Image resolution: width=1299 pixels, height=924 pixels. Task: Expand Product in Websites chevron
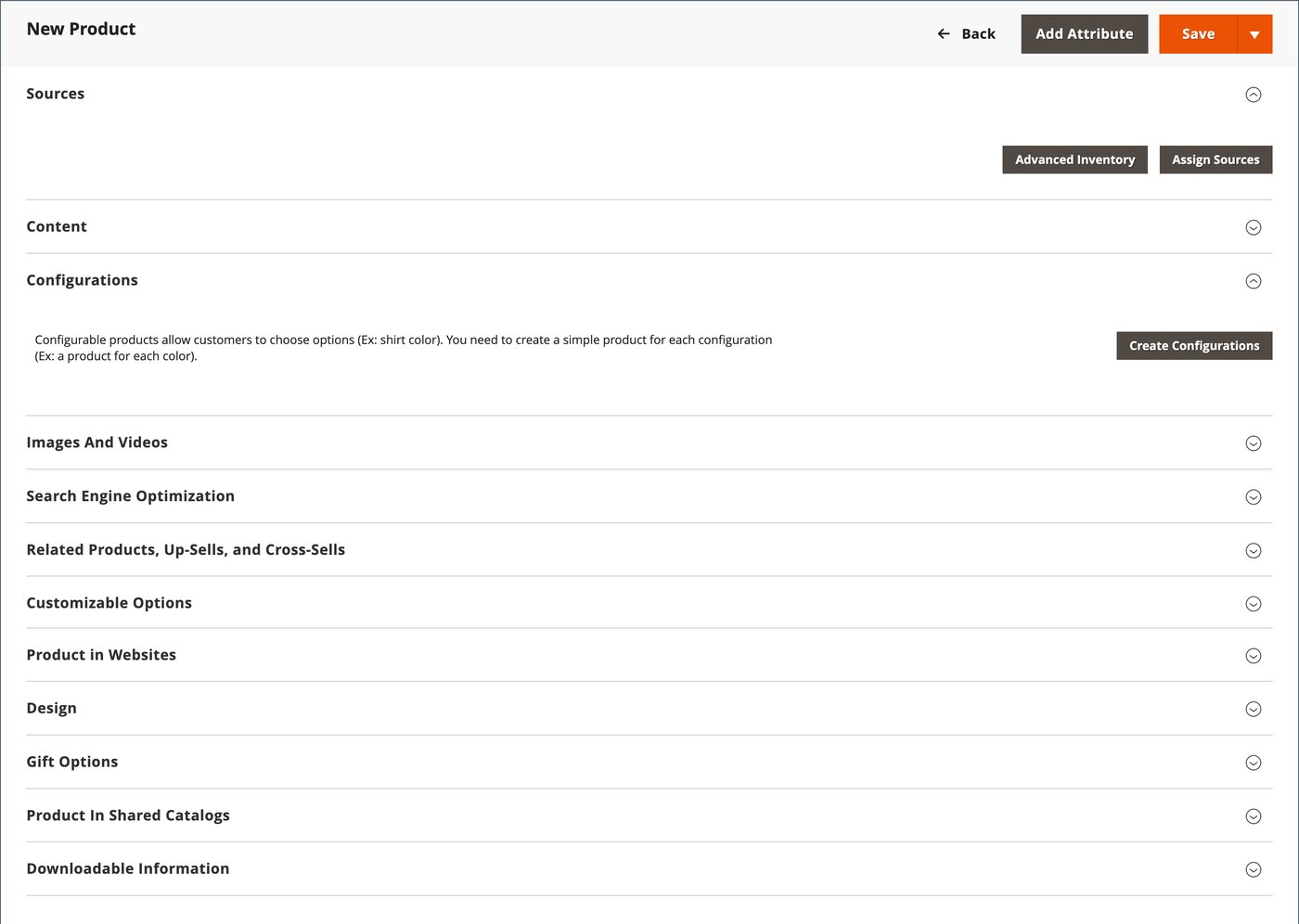(x=1254, y=656)
